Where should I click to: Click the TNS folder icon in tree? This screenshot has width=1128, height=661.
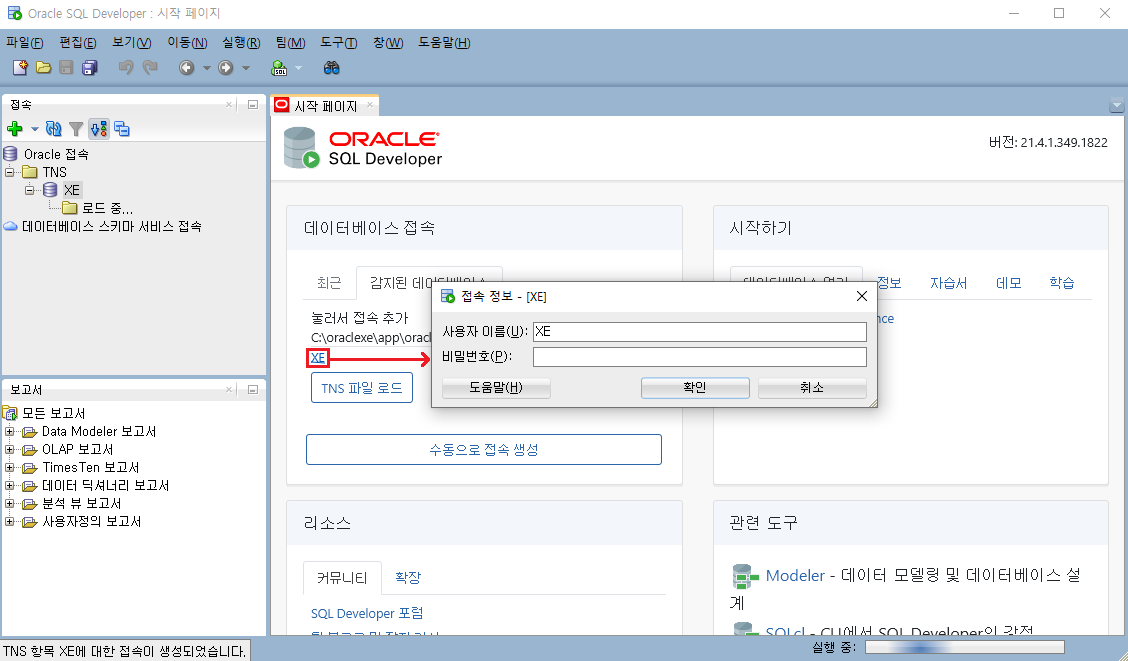click(x=29, y=172)
